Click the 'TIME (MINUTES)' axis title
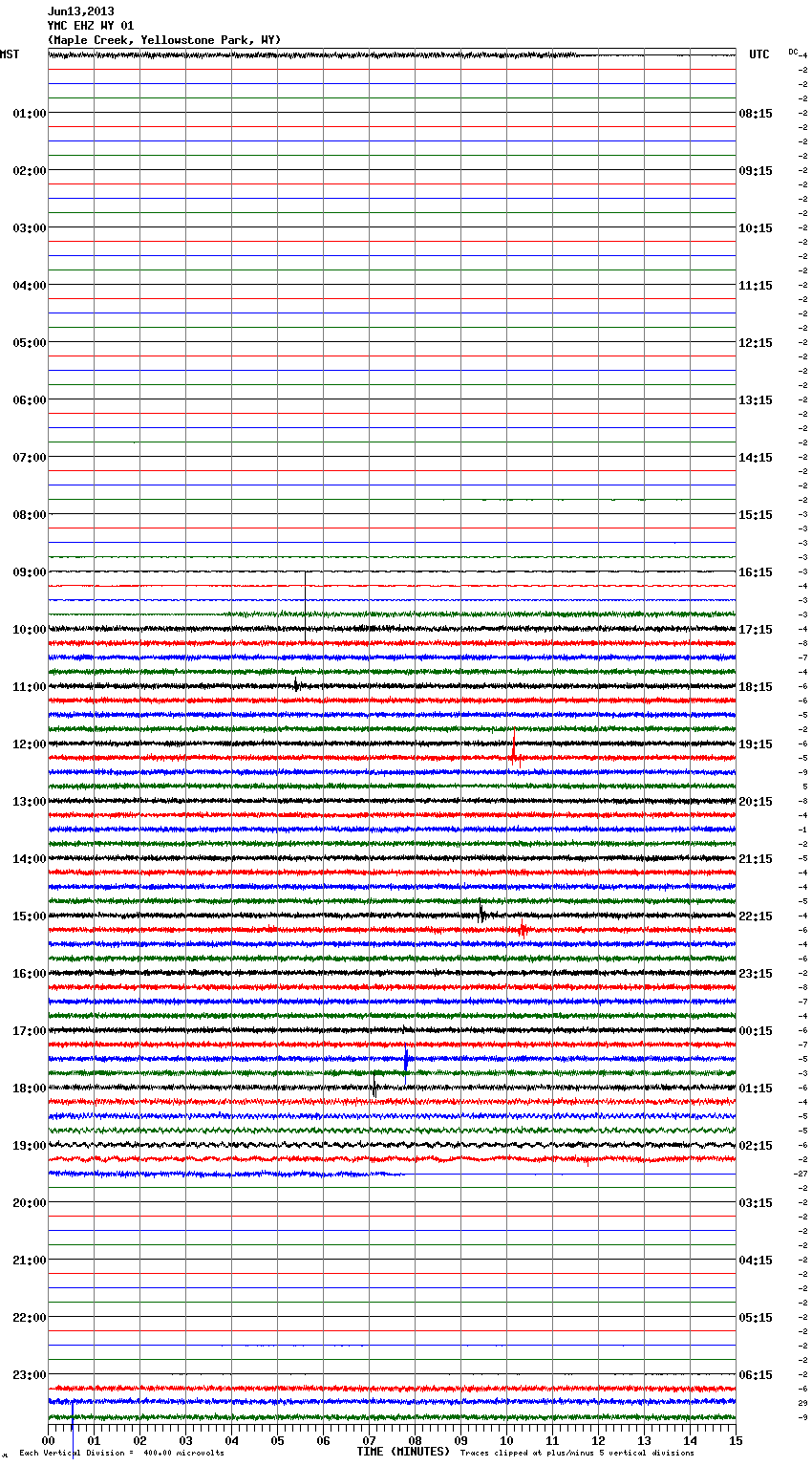The image size is (812, 1466). point(403,1452)
